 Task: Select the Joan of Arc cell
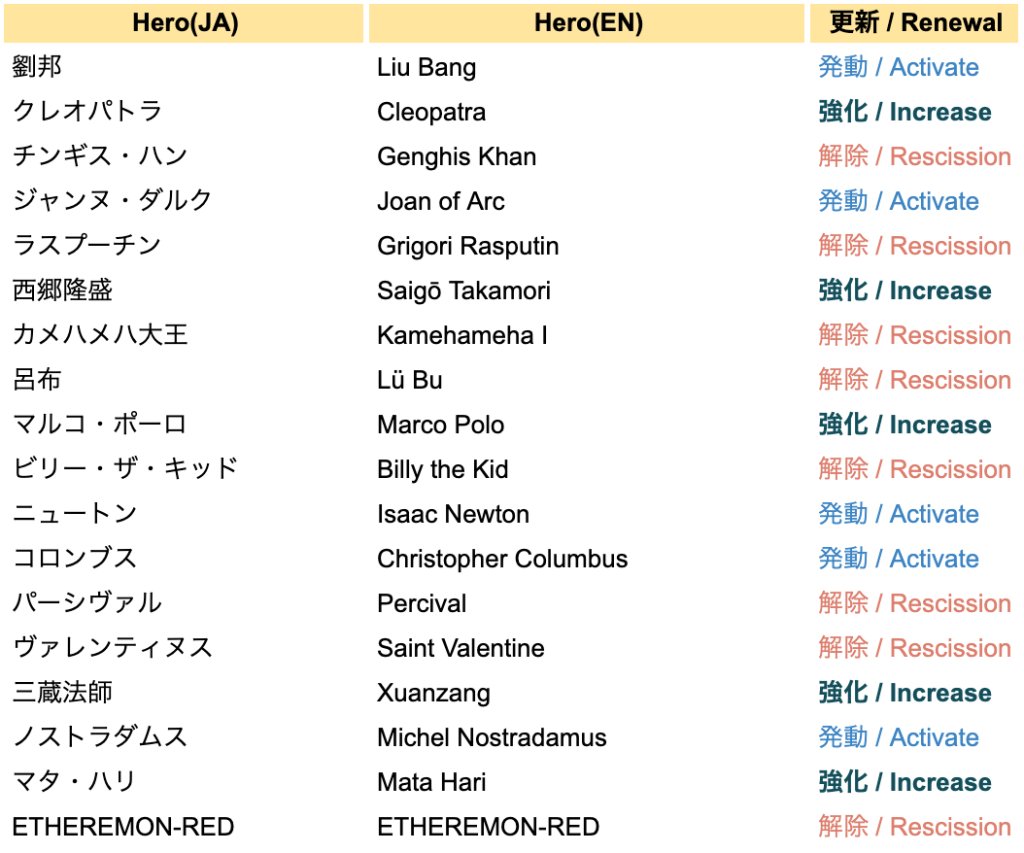[440, 201]
